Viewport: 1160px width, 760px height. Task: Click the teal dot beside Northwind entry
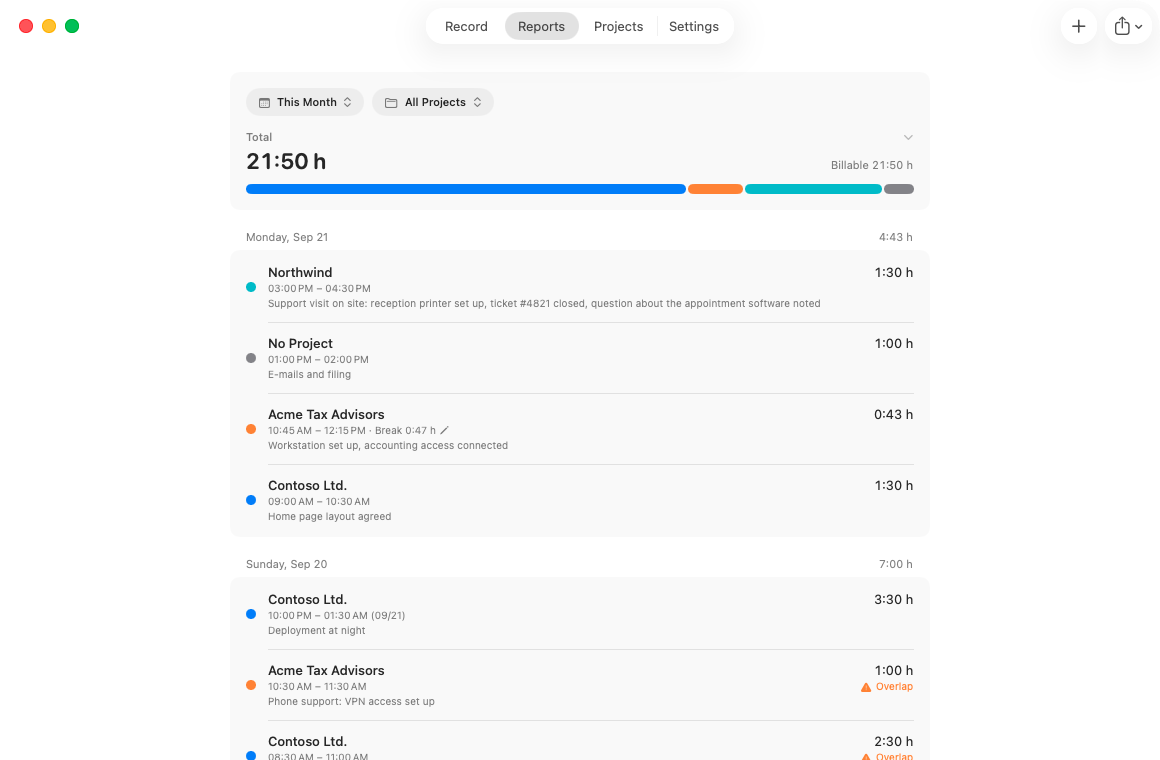(251, 287)
